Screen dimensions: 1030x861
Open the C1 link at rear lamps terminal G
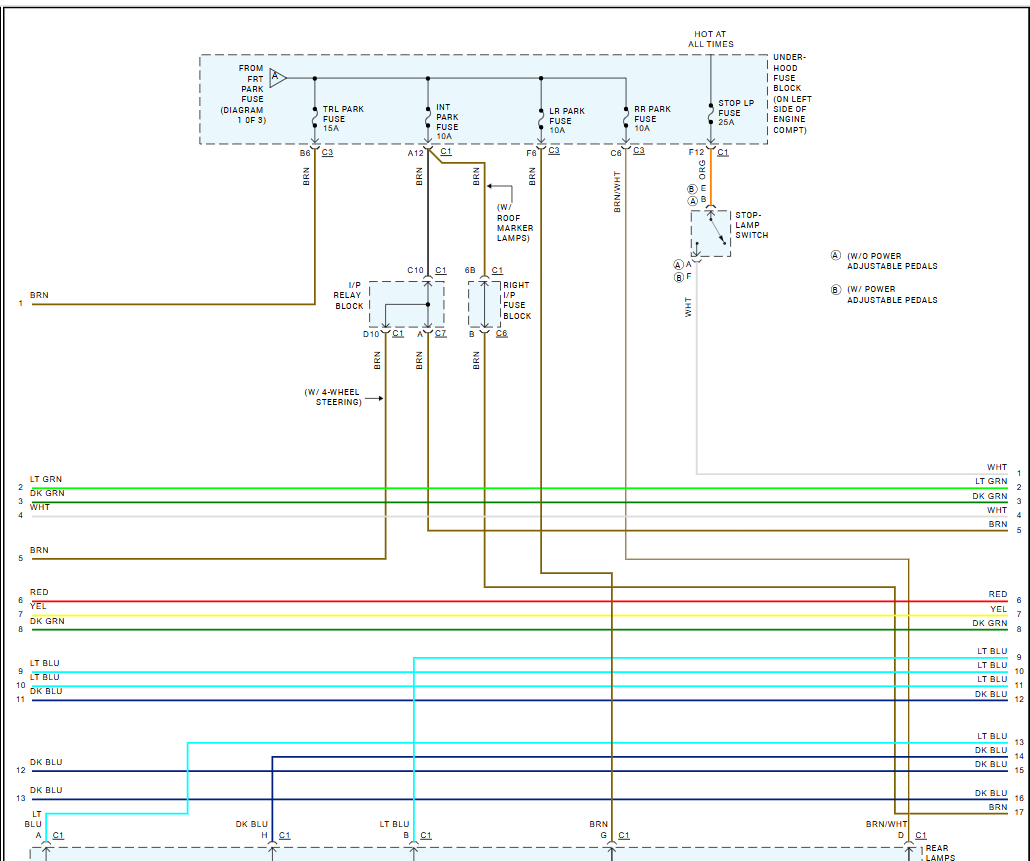623,835
